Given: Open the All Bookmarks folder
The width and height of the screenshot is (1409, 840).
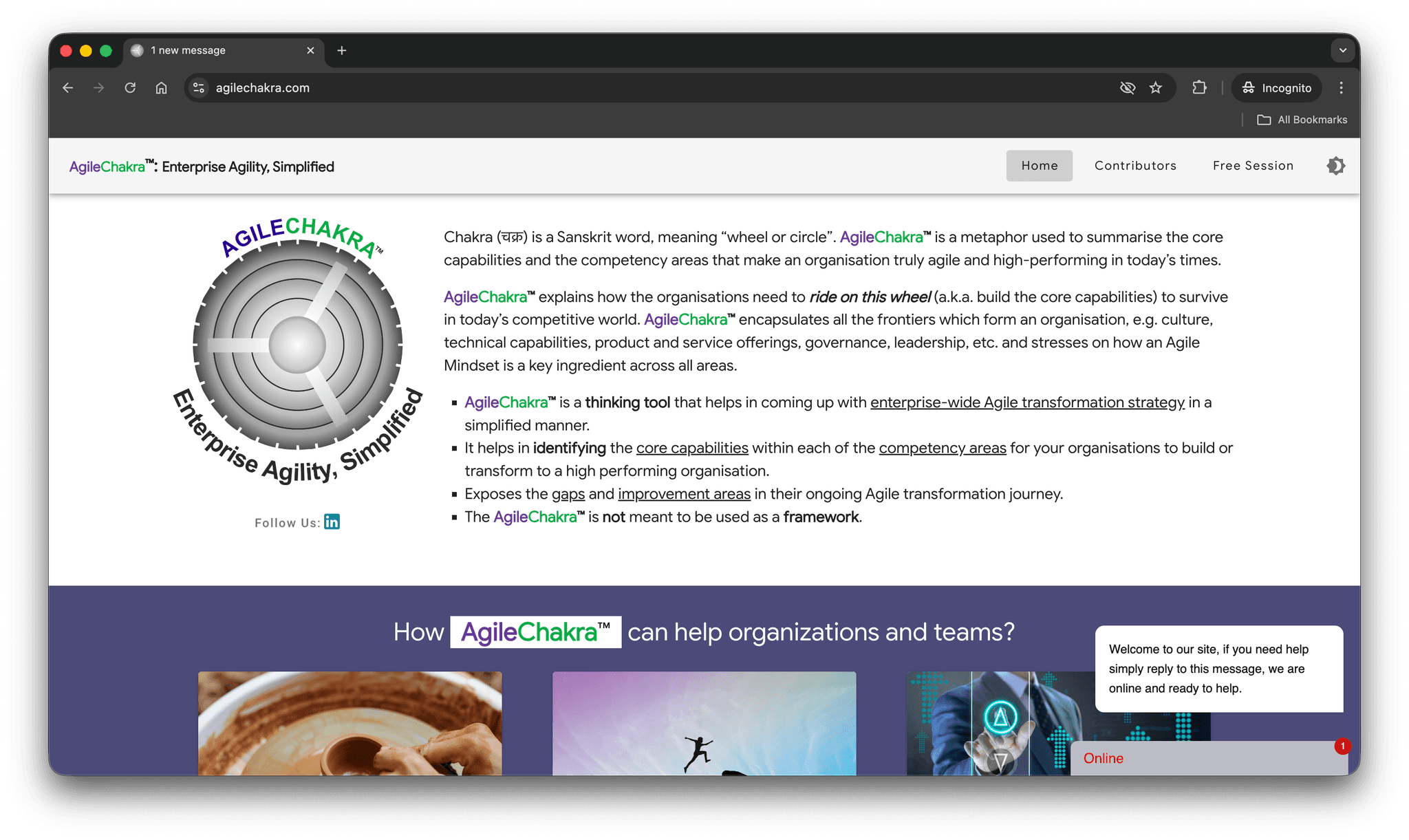Looking at the screenshot, I should pos(1302,119).
